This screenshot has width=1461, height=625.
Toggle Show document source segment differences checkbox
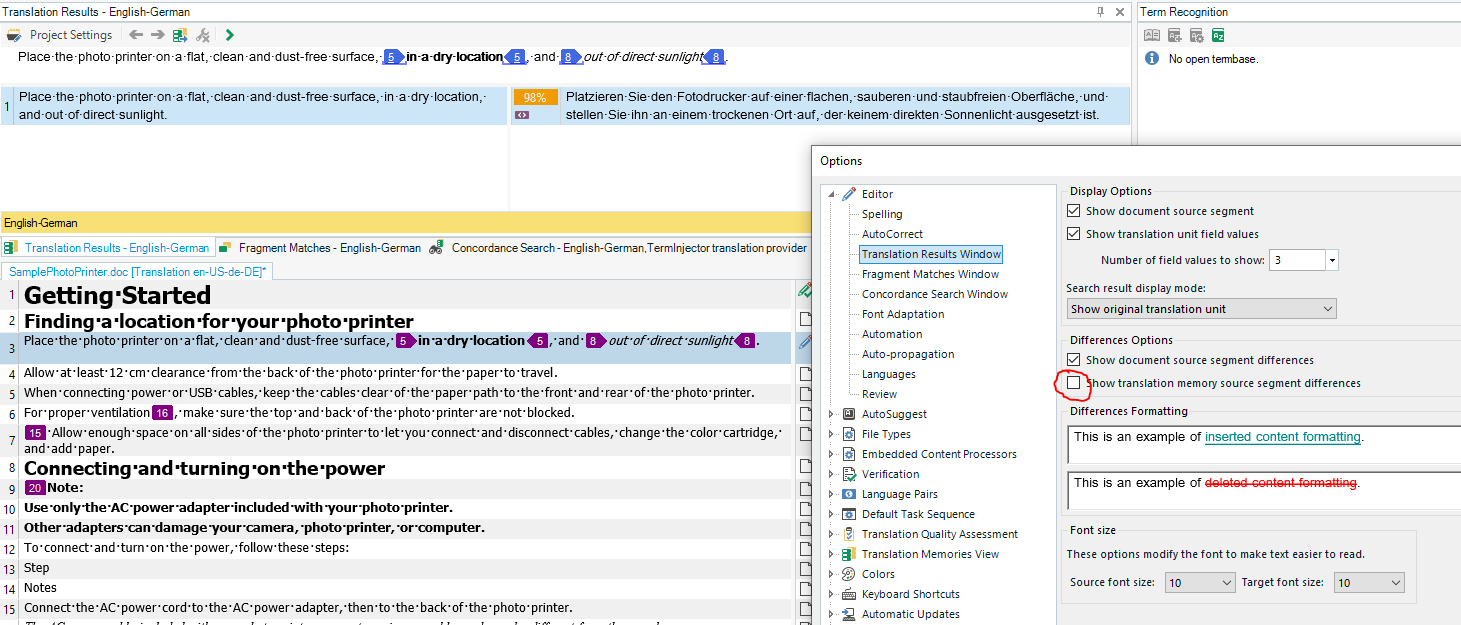[x=1074, y=360]
